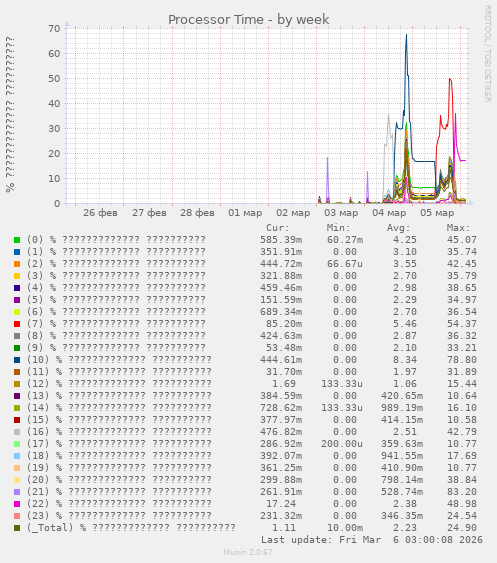Click the '04 мар' x-axis date label
This screenshot has height=563, width=497.
(x=389, y=213)
